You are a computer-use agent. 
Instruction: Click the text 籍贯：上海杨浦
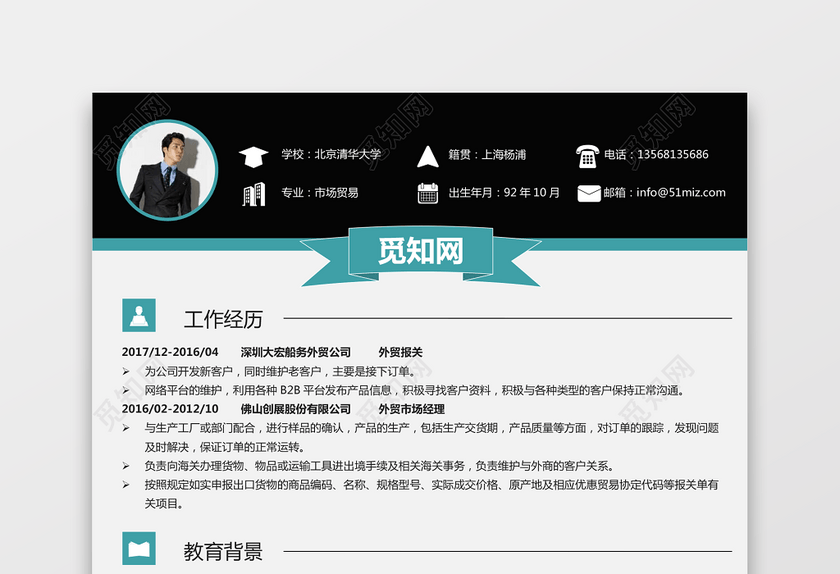(487, 154)
